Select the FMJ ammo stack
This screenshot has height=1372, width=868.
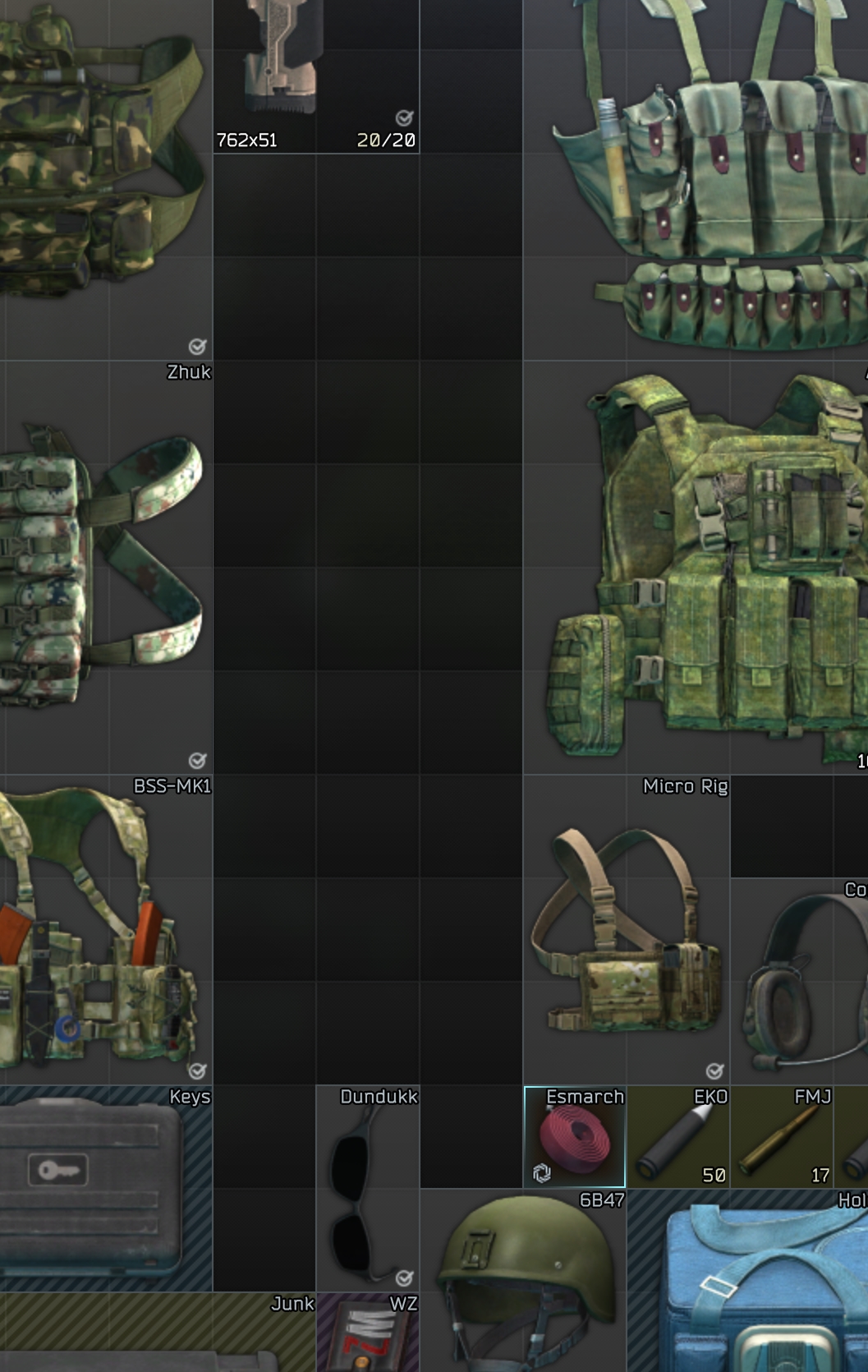[x=782, y=1136]
